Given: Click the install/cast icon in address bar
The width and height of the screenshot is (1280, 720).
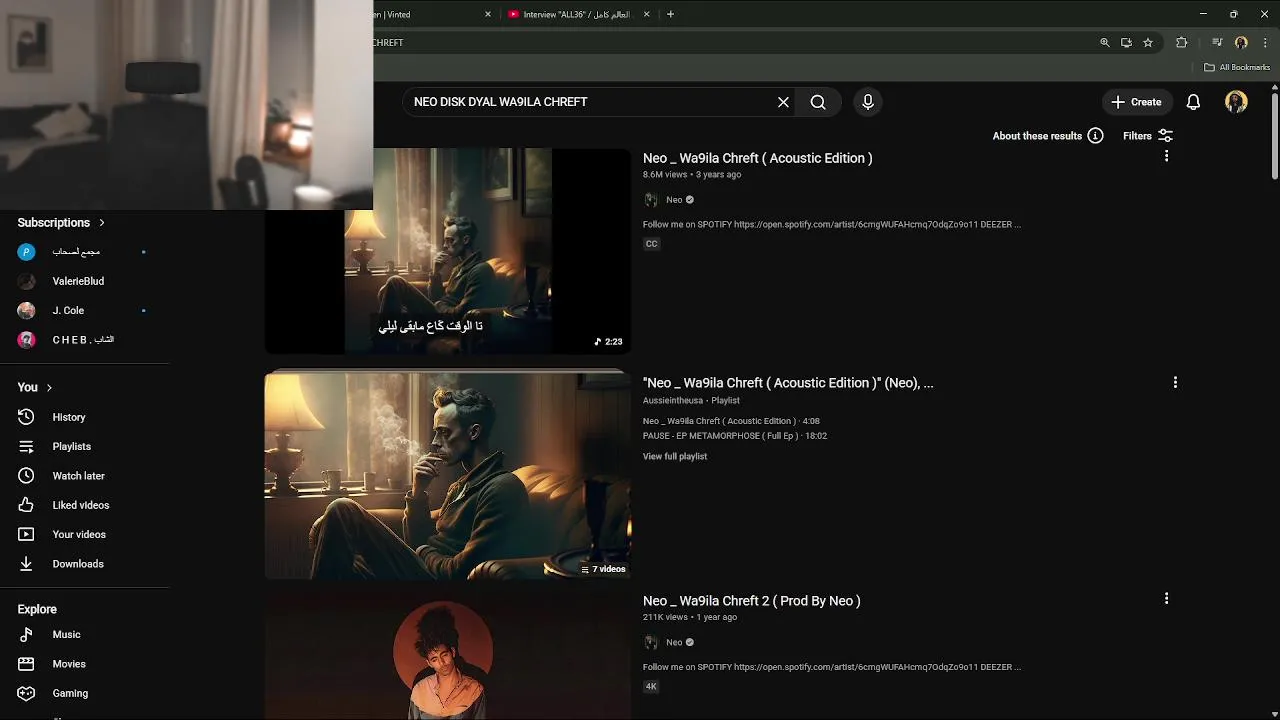Looking at the screenshot, I should coord(1126,43).
